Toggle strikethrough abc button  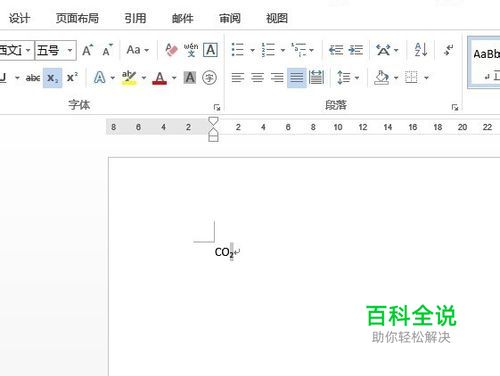(33, 78)
